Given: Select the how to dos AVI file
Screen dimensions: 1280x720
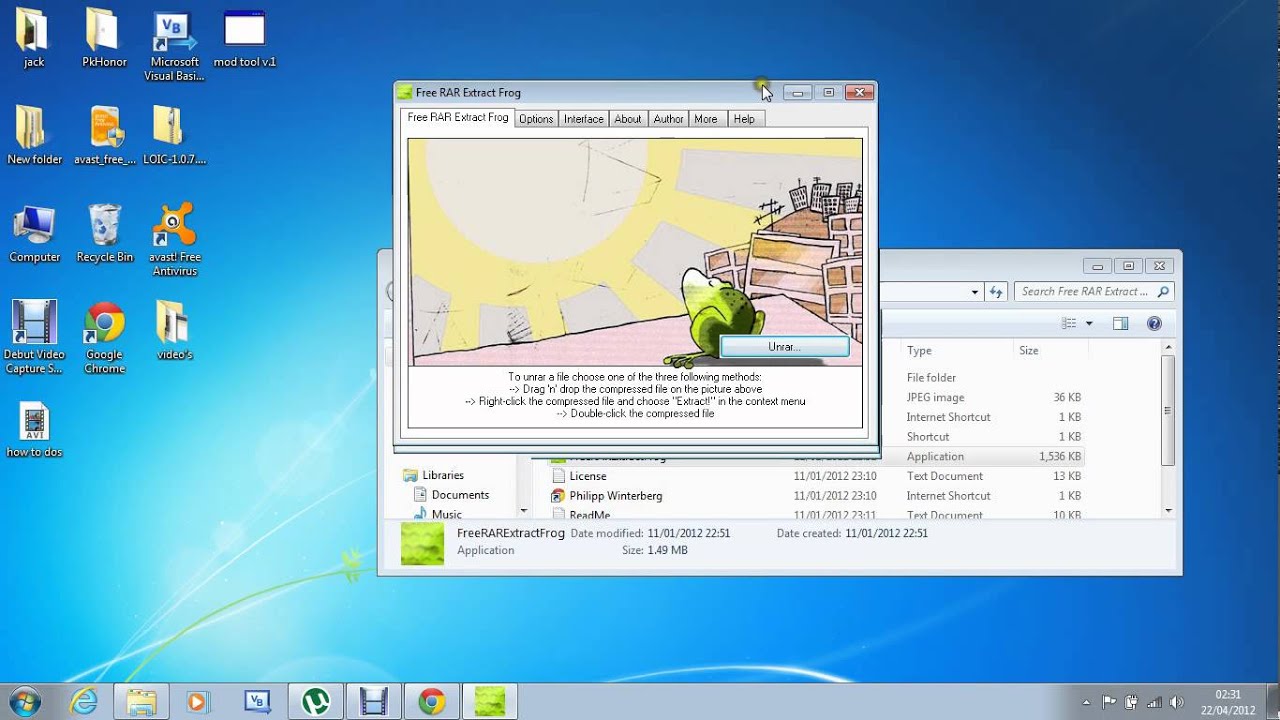Looking at the screenshot, I should coord(34,430).
